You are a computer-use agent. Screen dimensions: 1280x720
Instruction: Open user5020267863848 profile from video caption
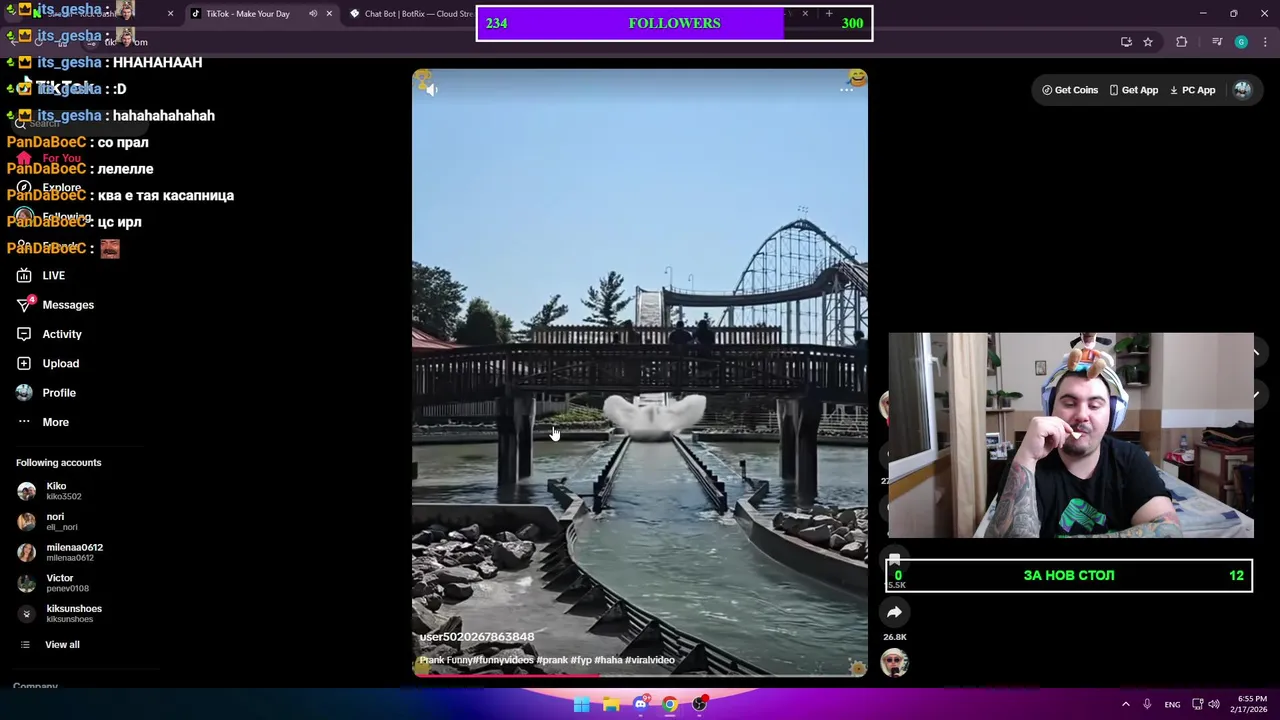477,637
